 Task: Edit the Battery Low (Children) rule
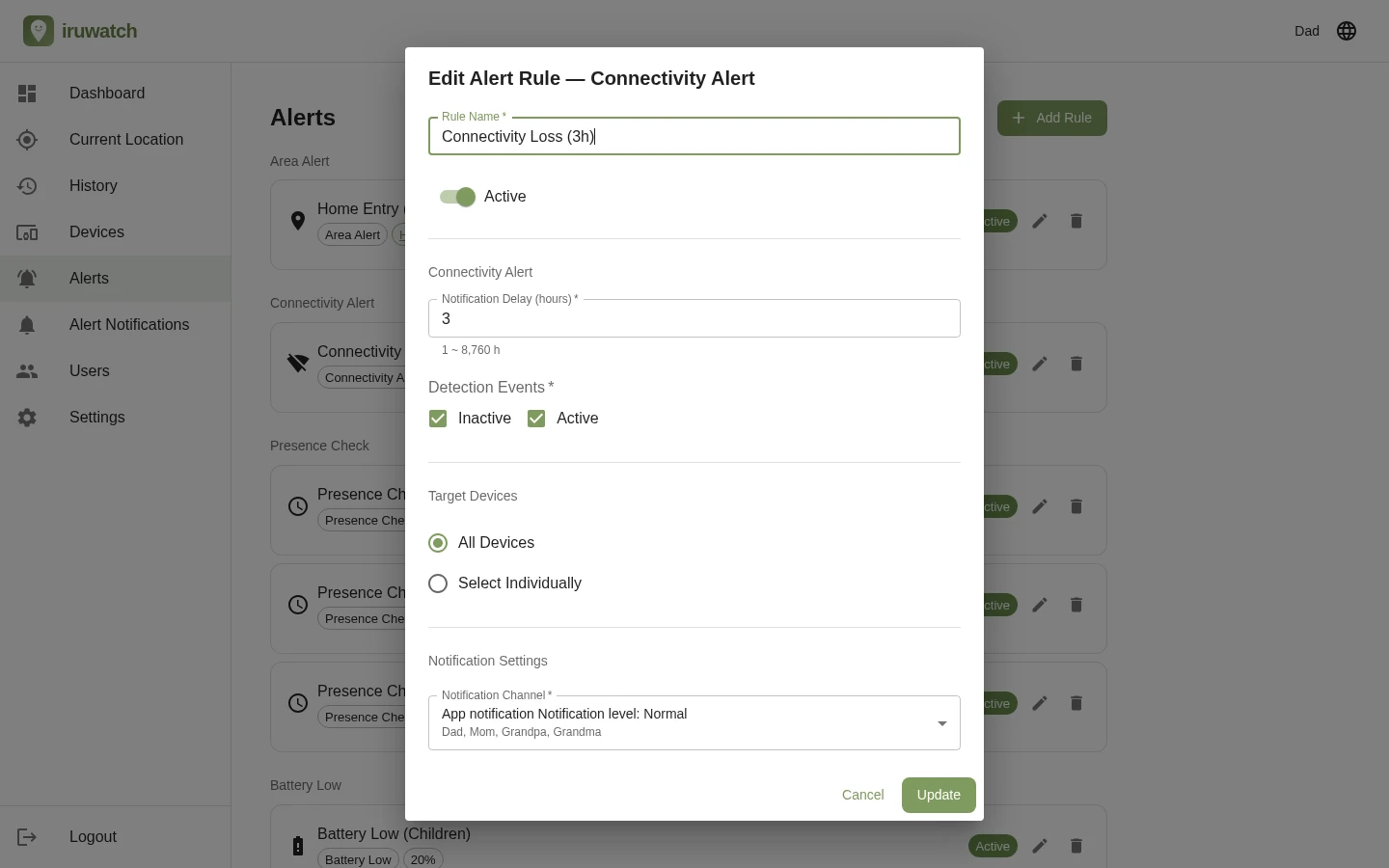pyautogui.click(x=1040, y=846)
